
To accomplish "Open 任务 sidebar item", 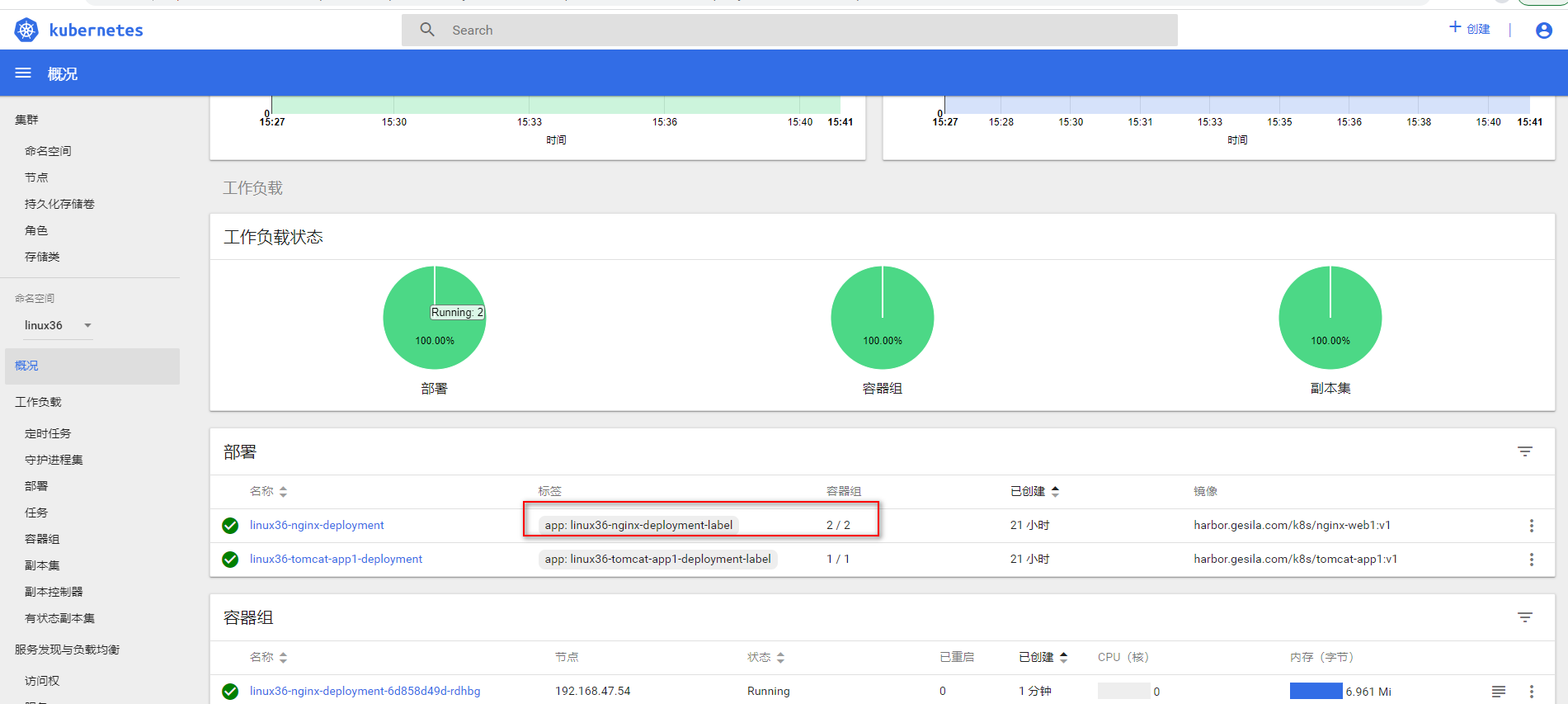I will [36, 513].
